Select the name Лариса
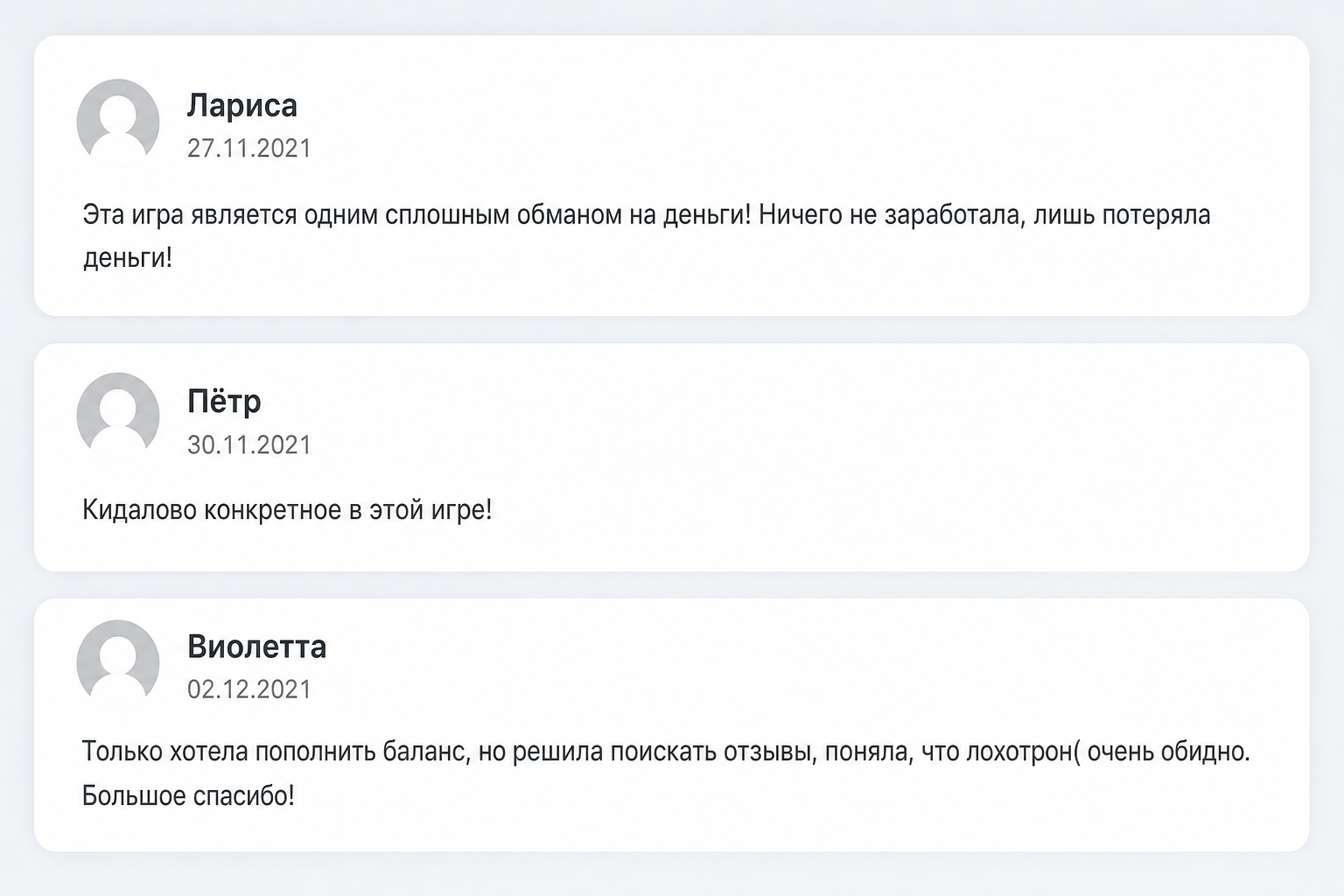This screenshot has height=896, width=1344. click(x=242, y=106)
